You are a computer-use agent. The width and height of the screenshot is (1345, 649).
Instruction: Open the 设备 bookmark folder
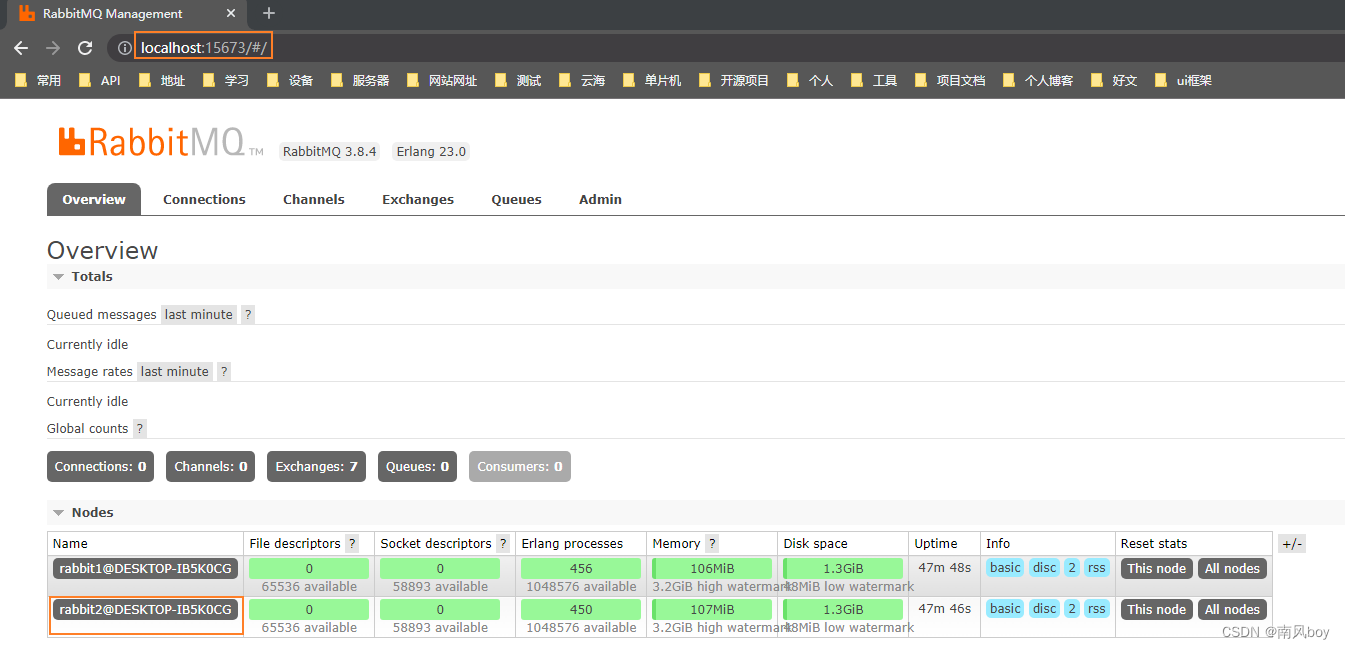coord(290,80)
